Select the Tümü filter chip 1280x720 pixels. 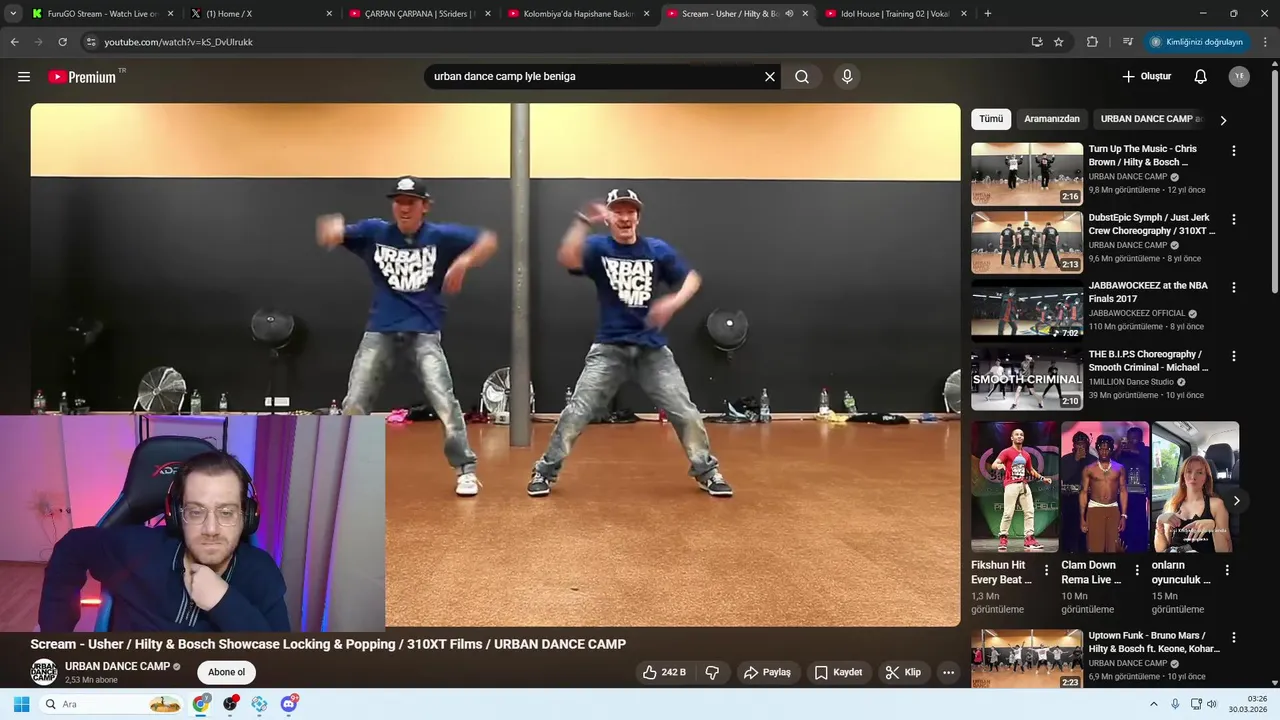coord(991,119)
